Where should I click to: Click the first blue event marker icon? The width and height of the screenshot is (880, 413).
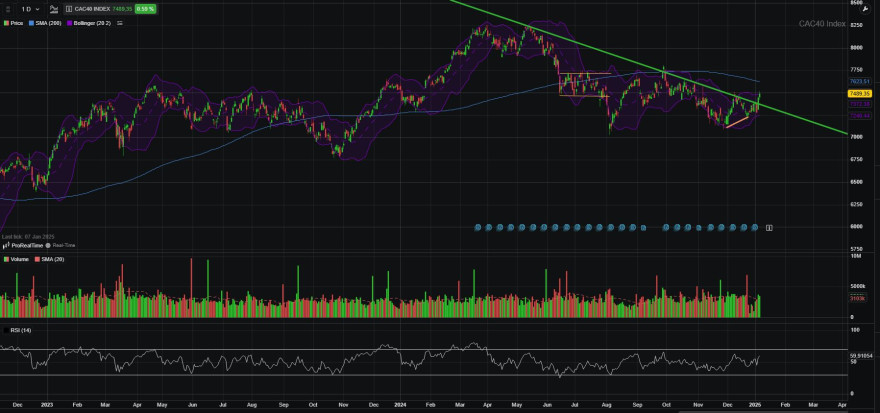pyautogui.click(x=478, y=227)
